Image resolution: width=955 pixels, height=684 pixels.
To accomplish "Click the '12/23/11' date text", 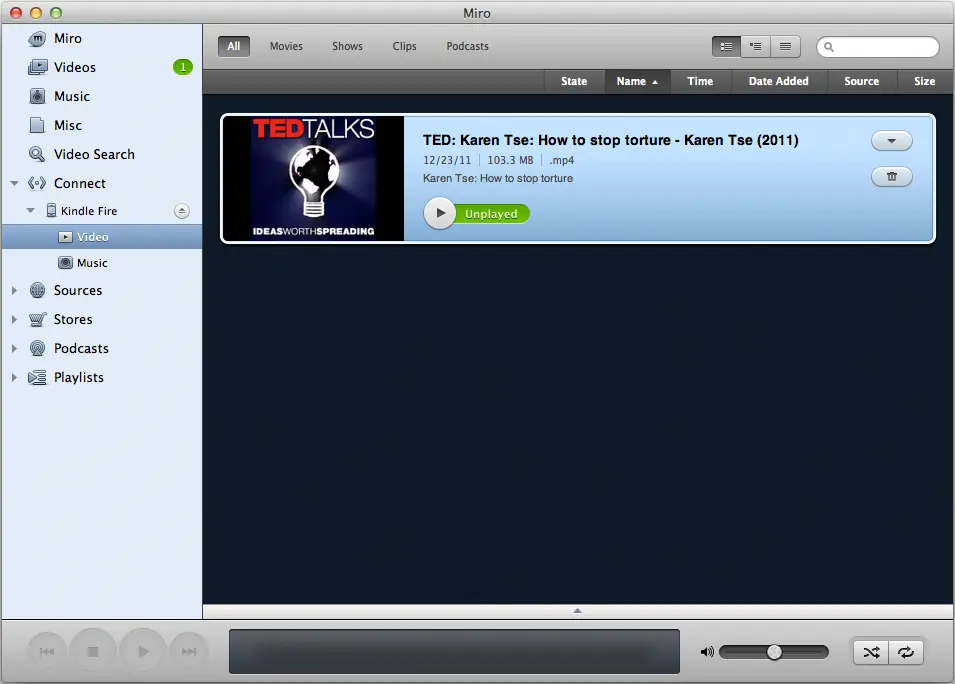I will pyautogui.click(x=447, y=160).
